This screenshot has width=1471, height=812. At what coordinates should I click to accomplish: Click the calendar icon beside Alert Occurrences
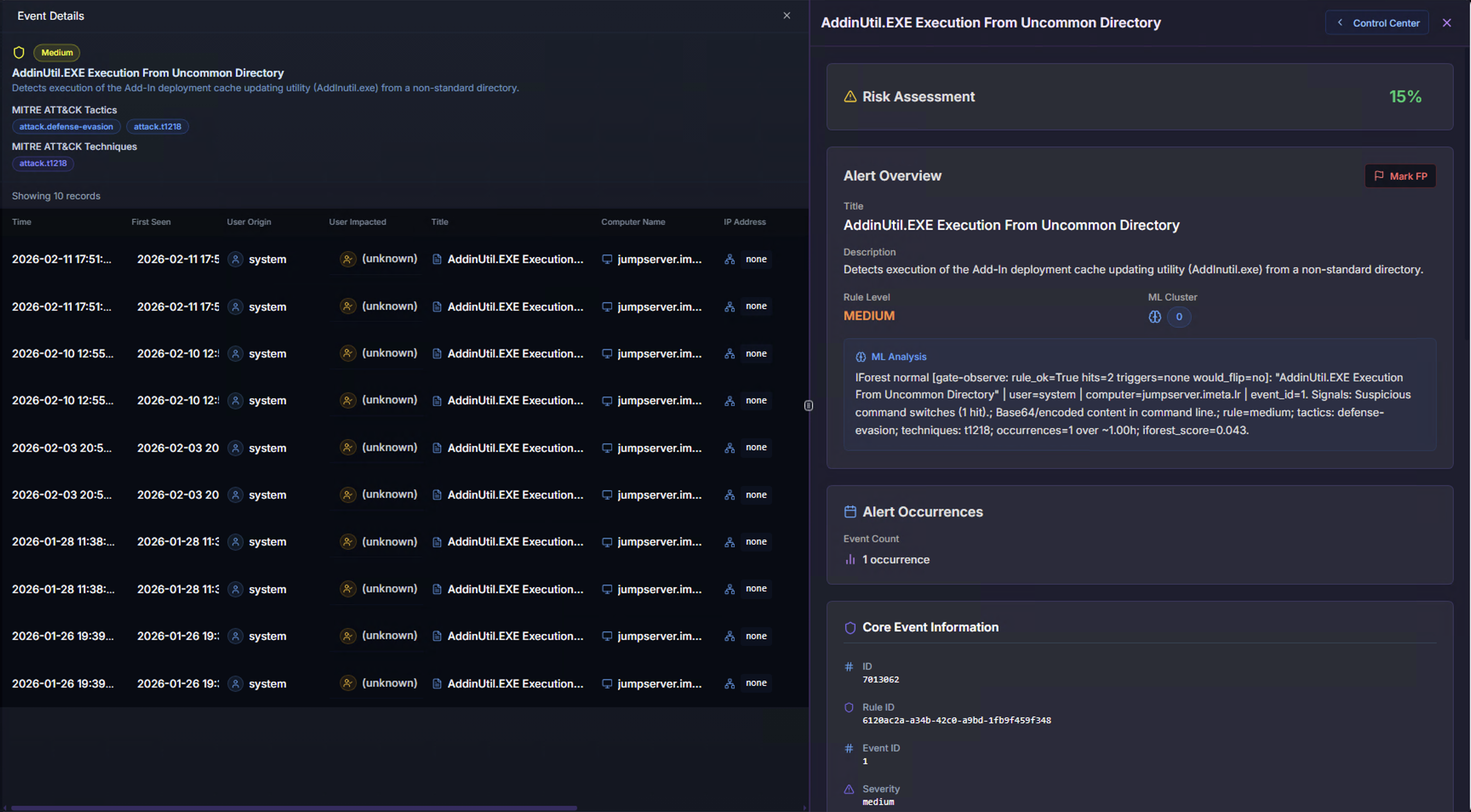[x=850, y=511]
